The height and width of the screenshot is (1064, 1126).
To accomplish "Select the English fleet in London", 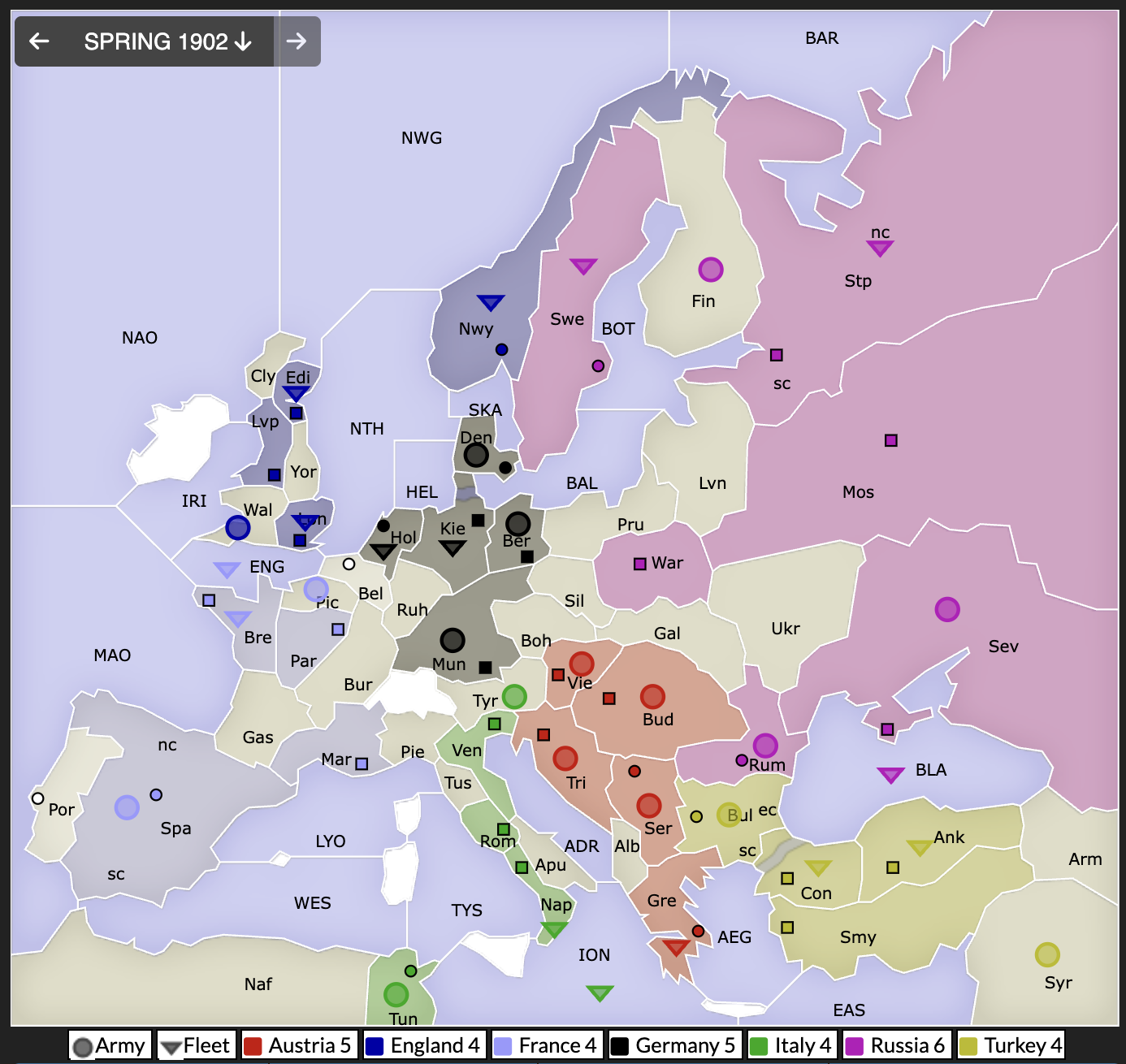I will tap(305, 522).
